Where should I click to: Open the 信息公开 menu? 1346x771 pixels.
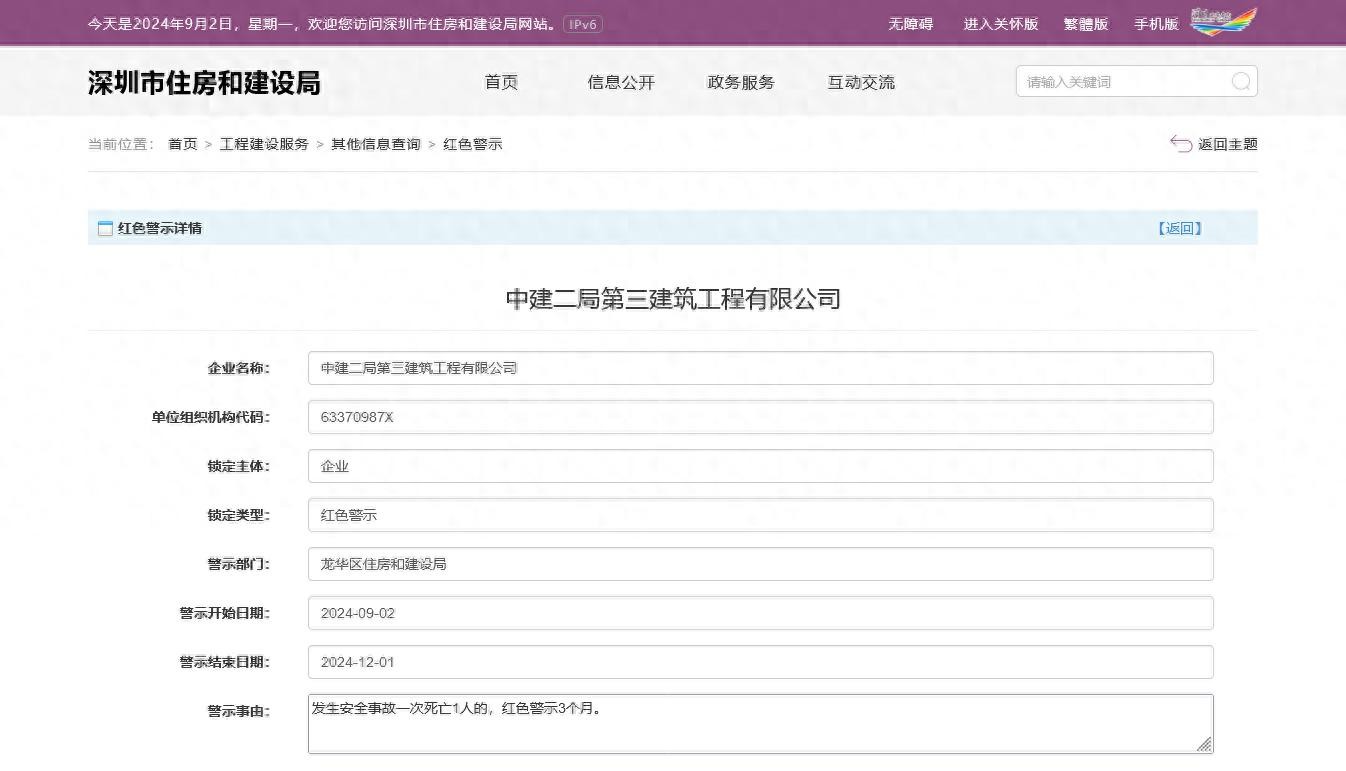[621, 82]
